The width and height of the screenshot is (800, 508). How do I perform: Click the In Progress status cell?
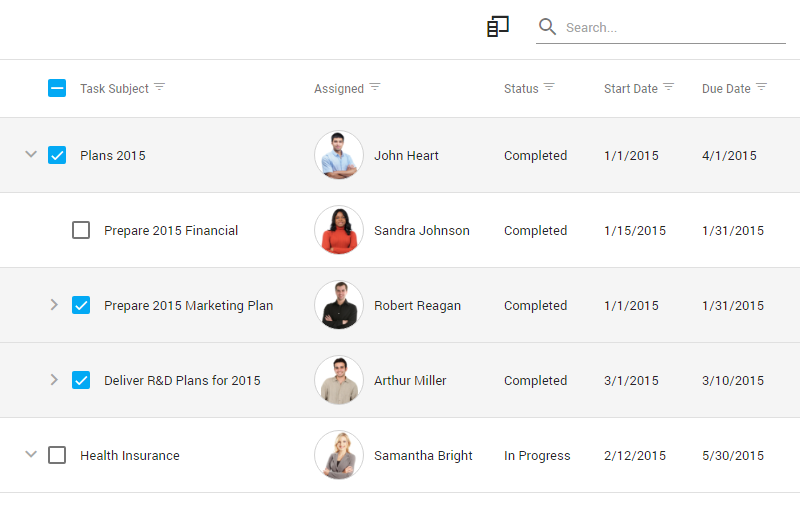(537, 455)
